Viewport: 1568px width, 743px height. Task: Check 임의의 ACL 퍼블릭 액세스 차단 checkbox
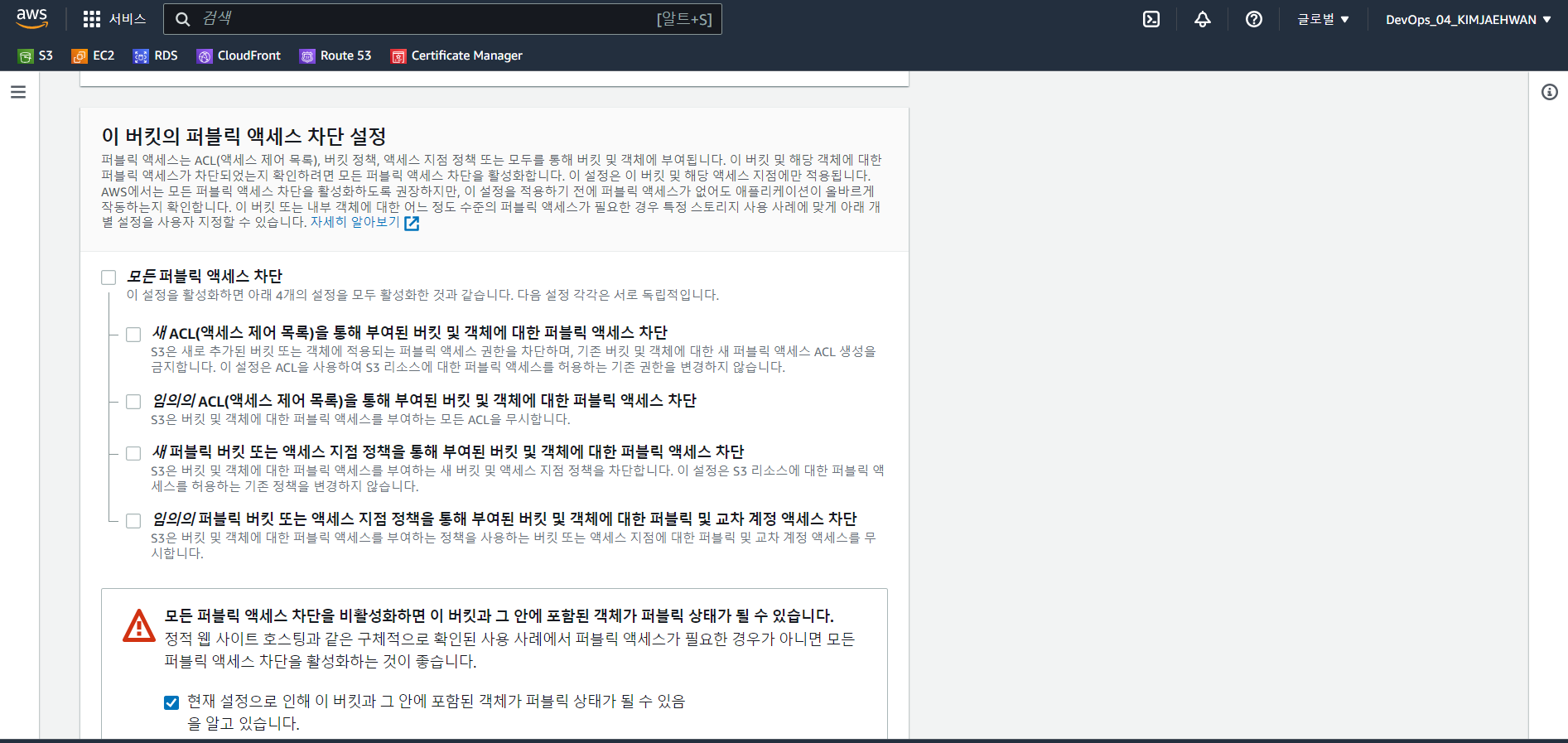coord(133,402)
